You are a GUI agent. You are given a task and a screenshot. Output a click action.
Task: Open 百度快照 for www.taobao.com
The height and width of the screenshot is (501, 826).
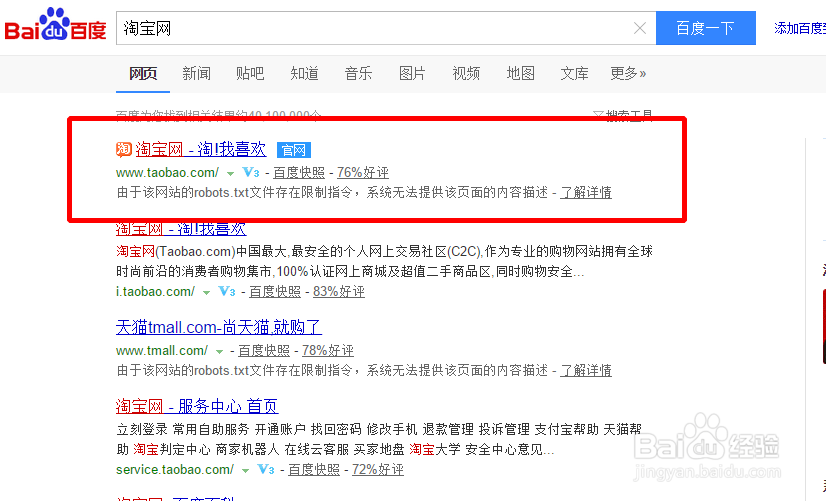[x=299, y=172]
